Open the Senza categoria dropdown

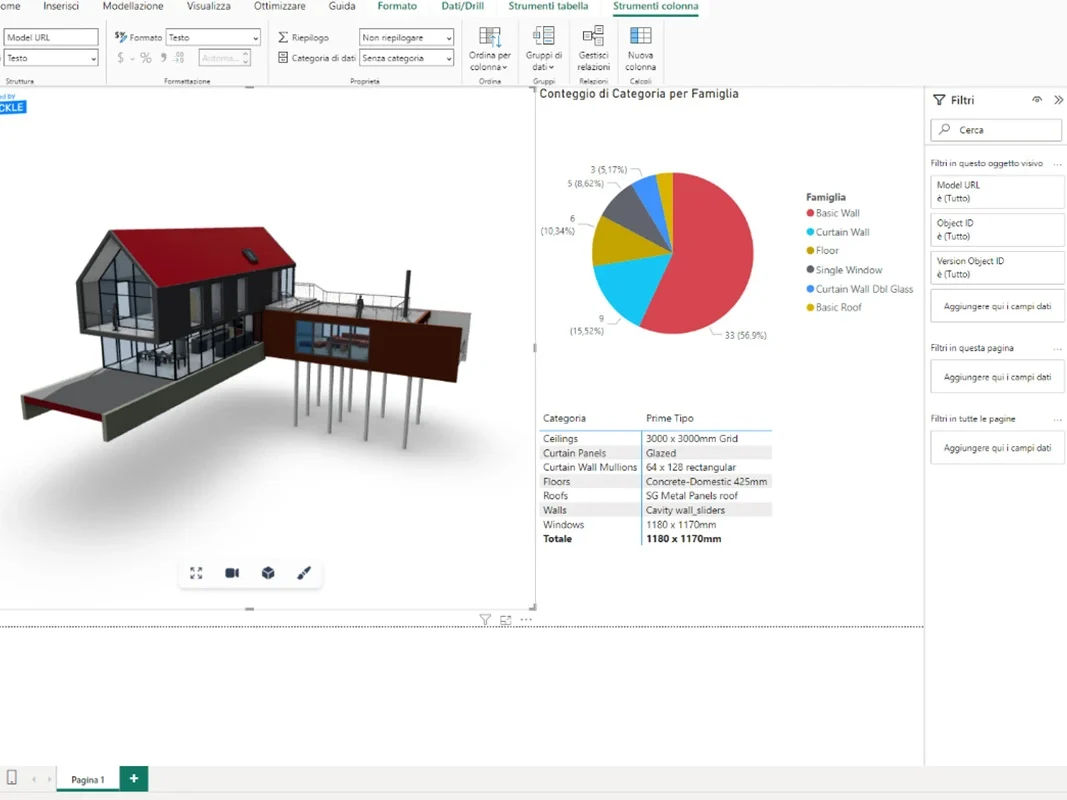(x=406, y=59)
